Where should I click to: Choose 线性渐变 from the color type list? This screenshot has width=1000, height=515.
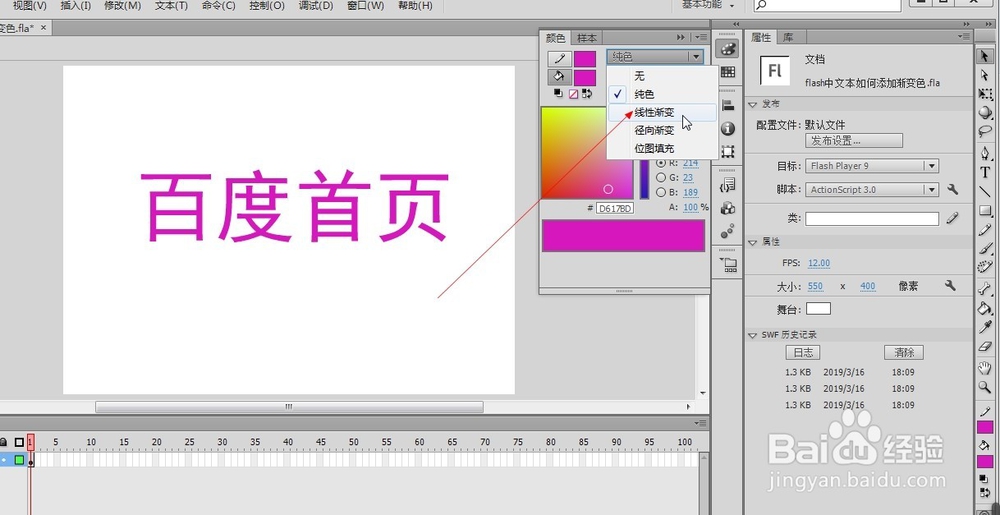(662, 112)
